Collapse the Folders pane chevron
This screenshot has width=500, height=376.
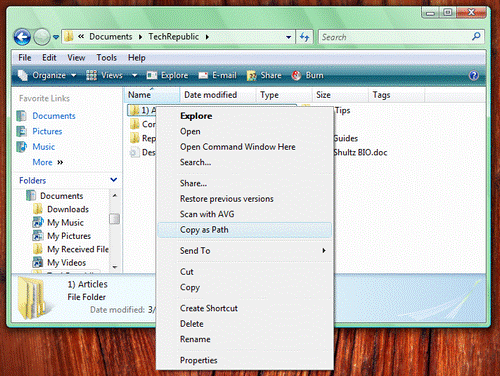click(x=114, y=180)
